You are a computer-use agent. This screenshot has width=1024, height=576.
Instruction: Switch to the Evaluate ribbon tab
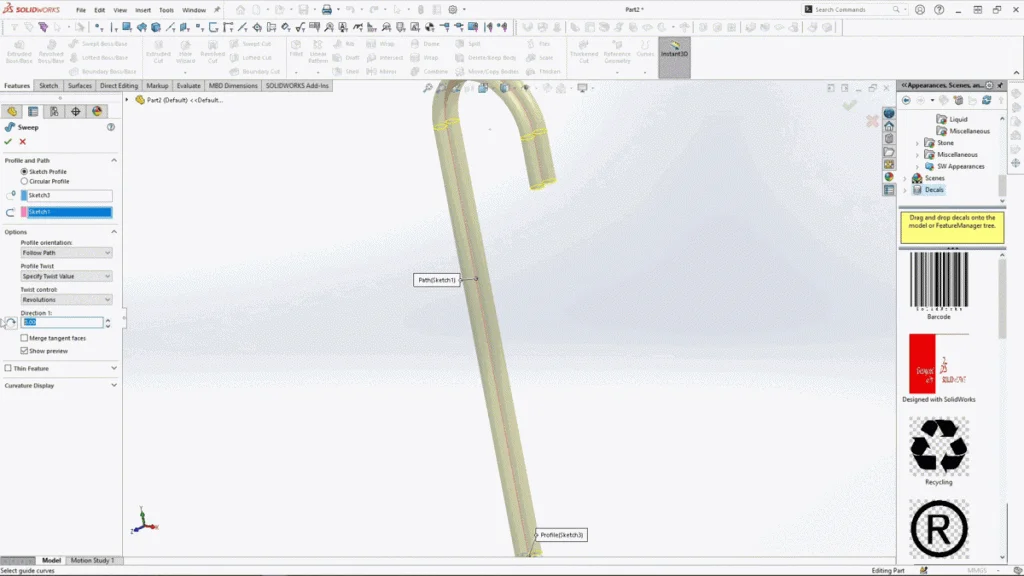[188, 86]
